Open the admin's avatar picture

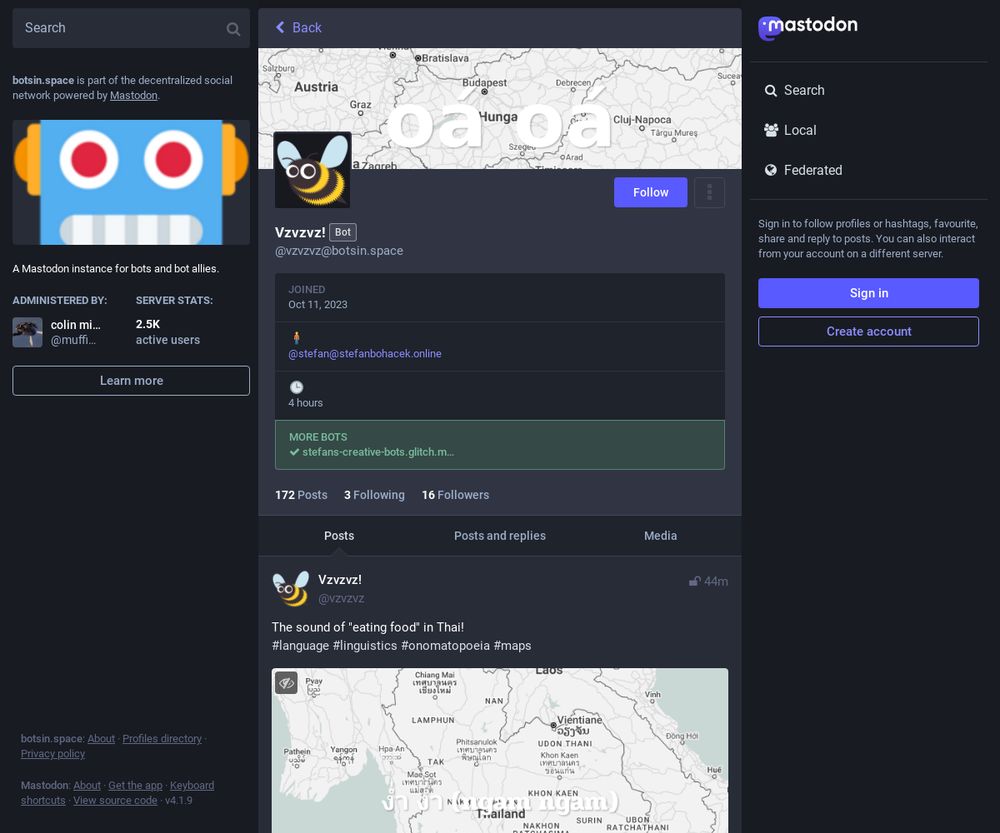[27, 332]
